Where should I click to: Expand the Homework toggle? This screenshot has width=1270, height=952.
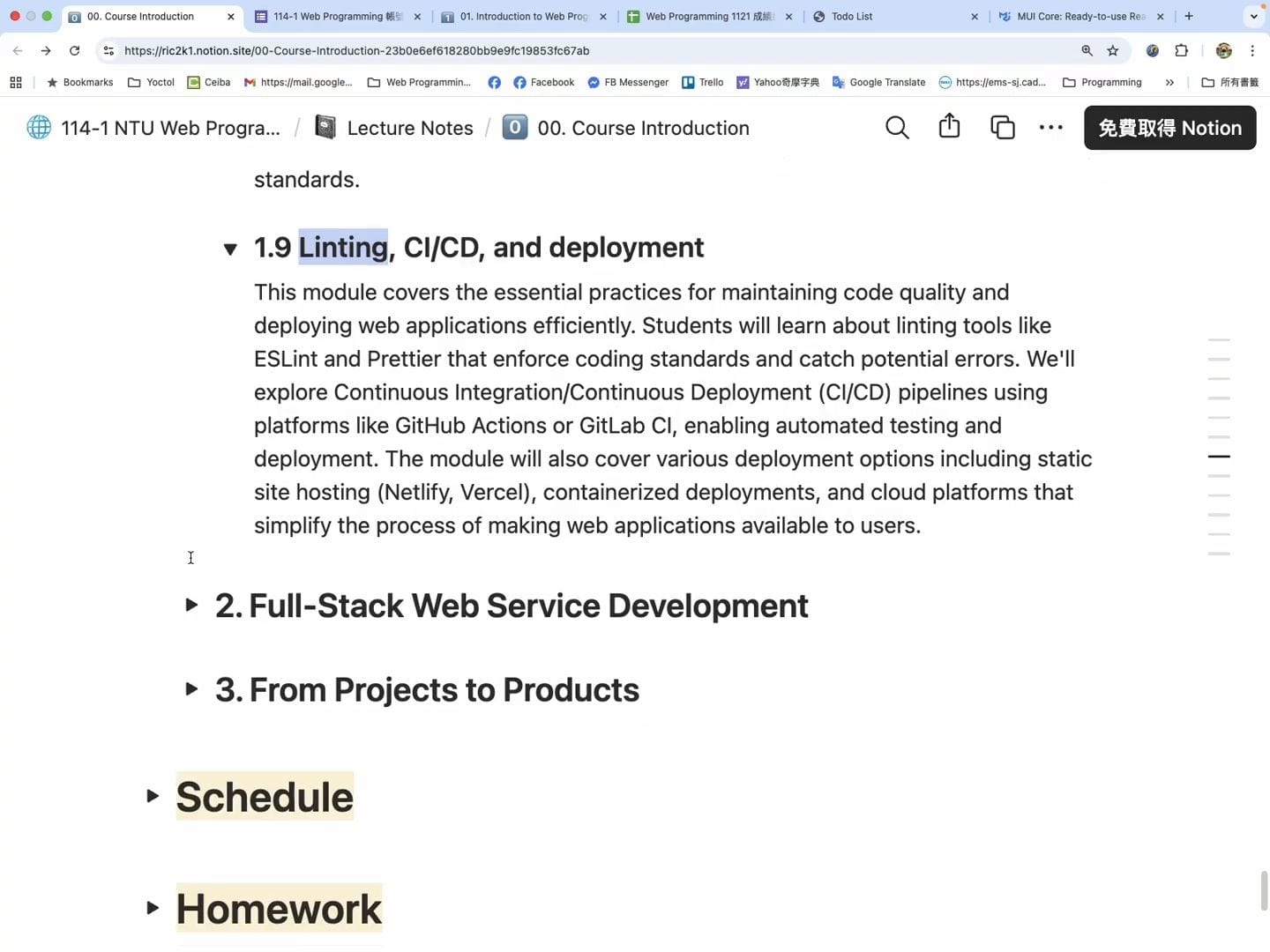153,908
